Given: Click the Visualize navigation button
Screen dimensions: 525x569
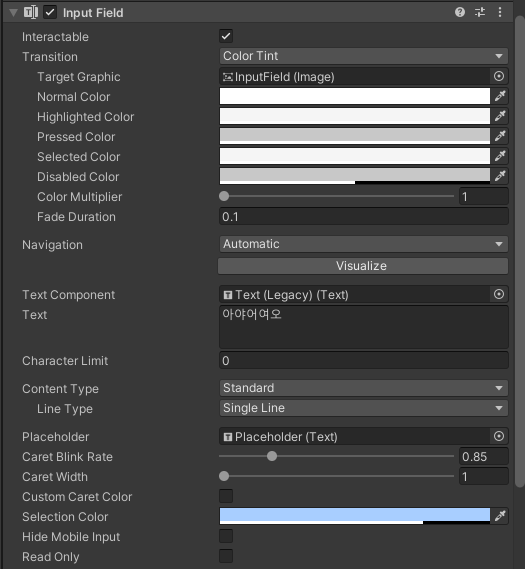Looking at the screenshot, I should 363,266.
